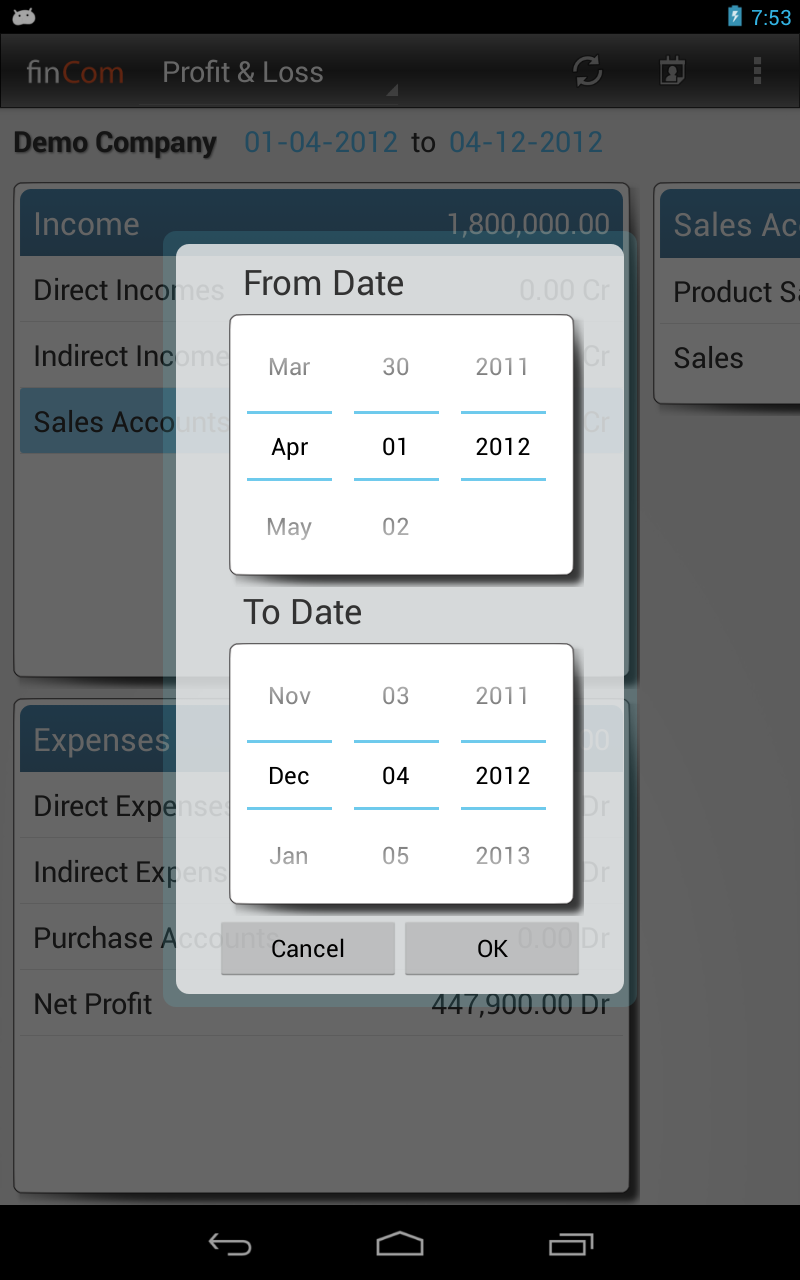Select Jan in the To Date month picker

[289, 856]
